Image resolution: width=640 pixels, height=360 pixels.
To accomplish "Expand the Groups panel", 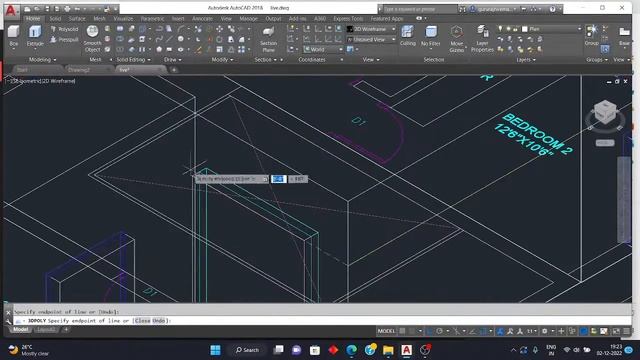I will pos(597,60).
